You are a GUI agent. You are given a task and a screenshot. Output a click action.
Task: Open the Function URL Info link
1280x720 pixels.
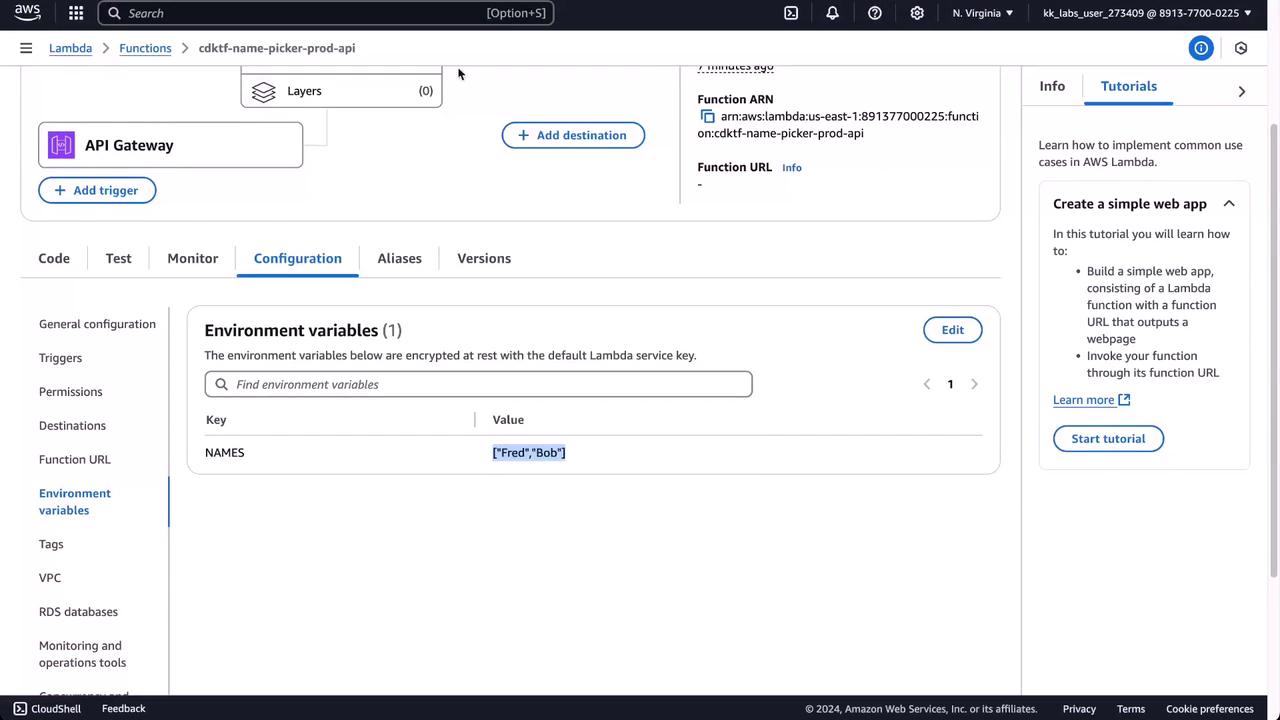click(792, 168)
